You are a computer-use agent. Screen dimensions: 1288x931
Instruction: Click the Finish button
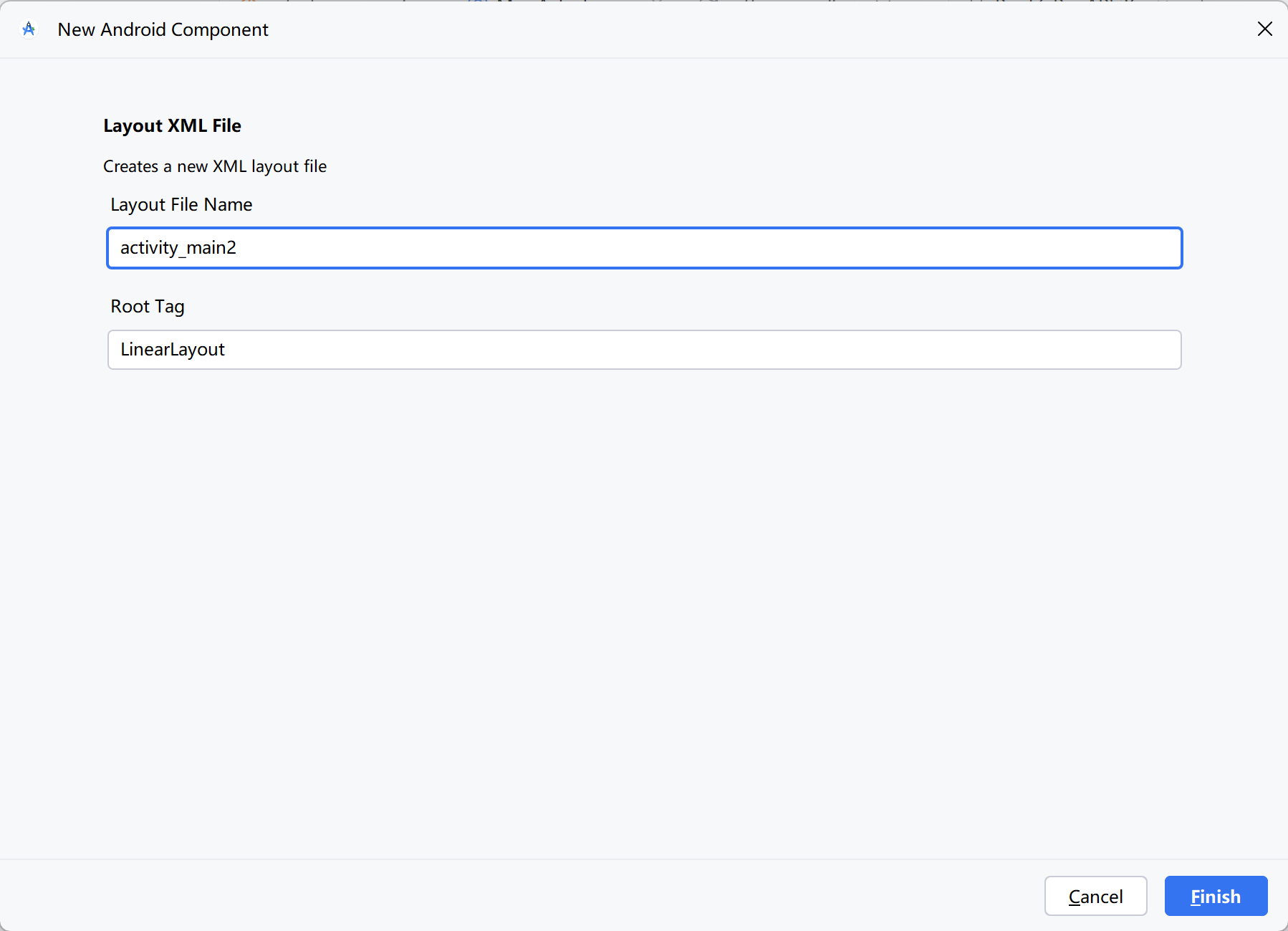[x=1215, y=896]
